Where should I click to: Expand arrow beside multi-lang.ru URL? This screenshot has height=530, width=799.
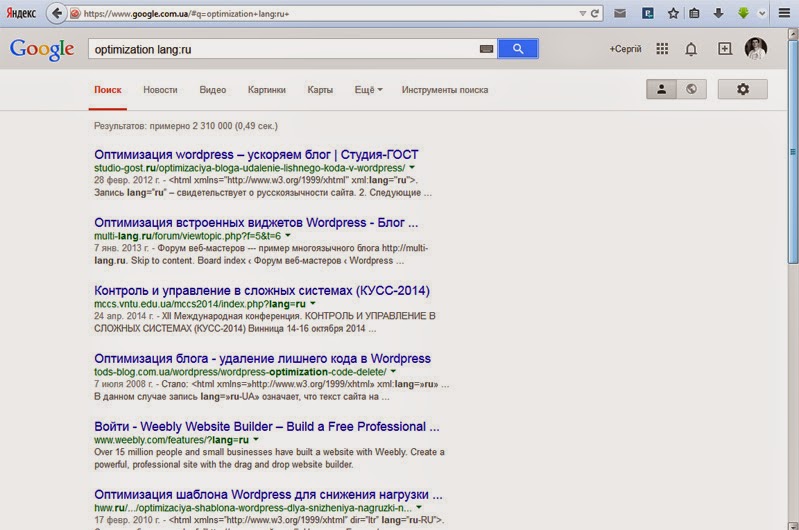[288, 235]
